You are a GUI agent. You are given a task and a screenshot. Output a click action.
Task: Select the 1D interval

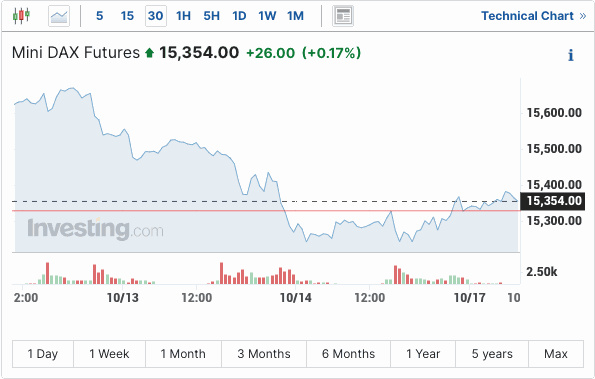coord(239,16)
